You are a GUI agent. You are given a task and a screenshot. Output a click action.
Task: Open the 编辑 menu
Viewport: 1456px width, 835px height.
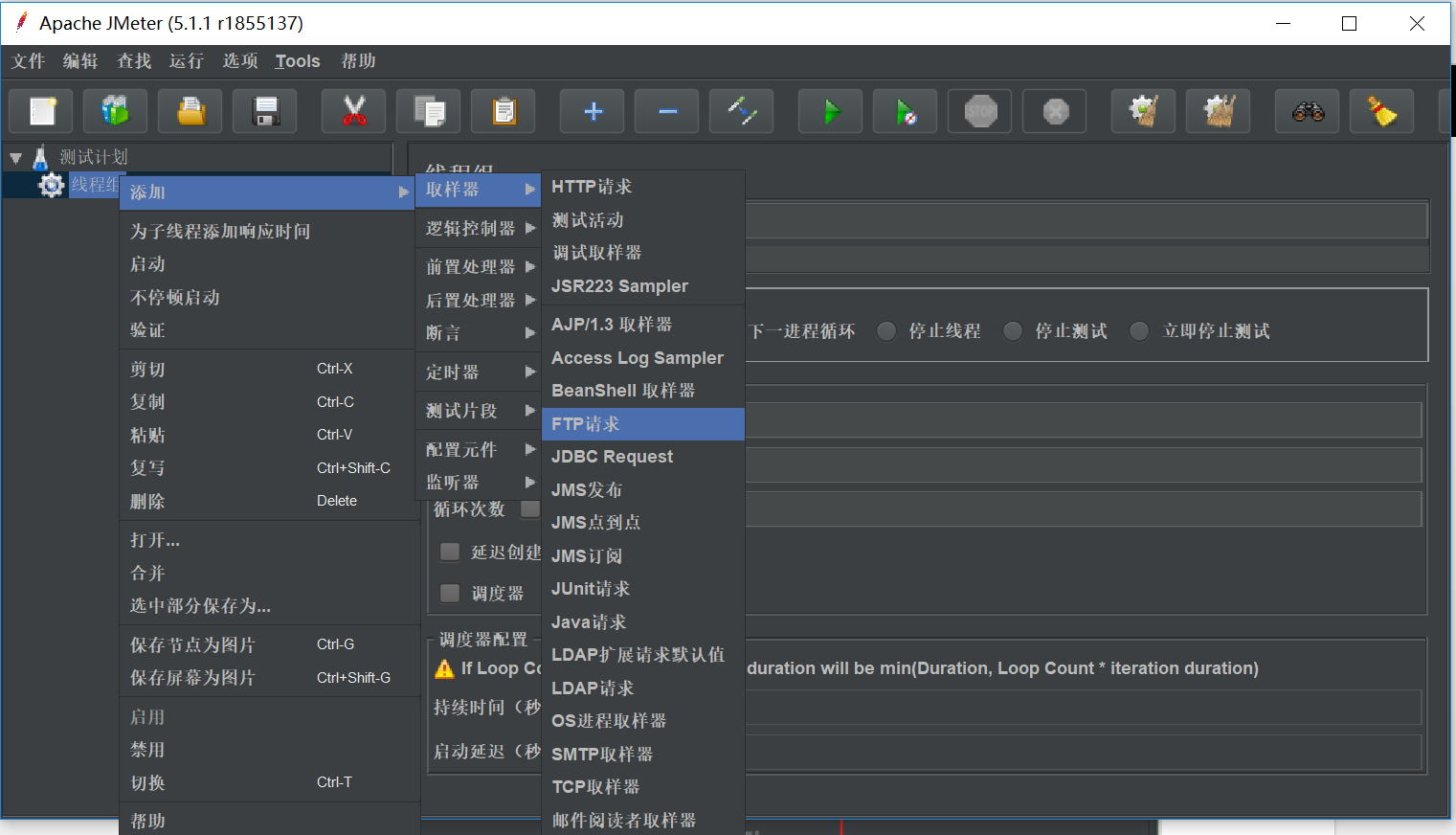(x=80, y=61)
